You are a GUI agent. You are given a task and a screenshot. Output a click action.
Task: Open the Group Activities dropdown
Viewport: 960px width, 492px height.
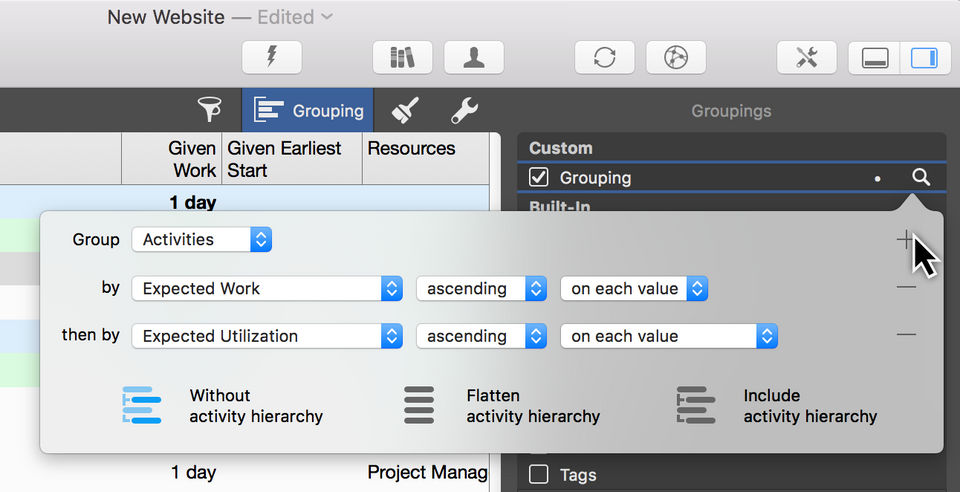coord(202,240)
